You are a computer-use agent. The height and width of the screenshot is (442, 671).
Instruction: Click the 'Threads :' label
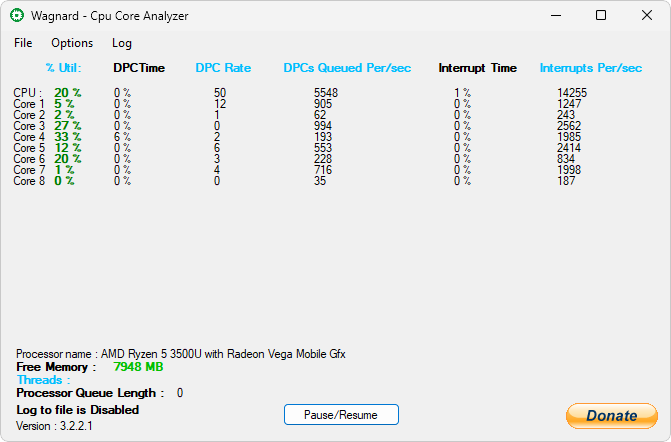[x=43, y=380]
